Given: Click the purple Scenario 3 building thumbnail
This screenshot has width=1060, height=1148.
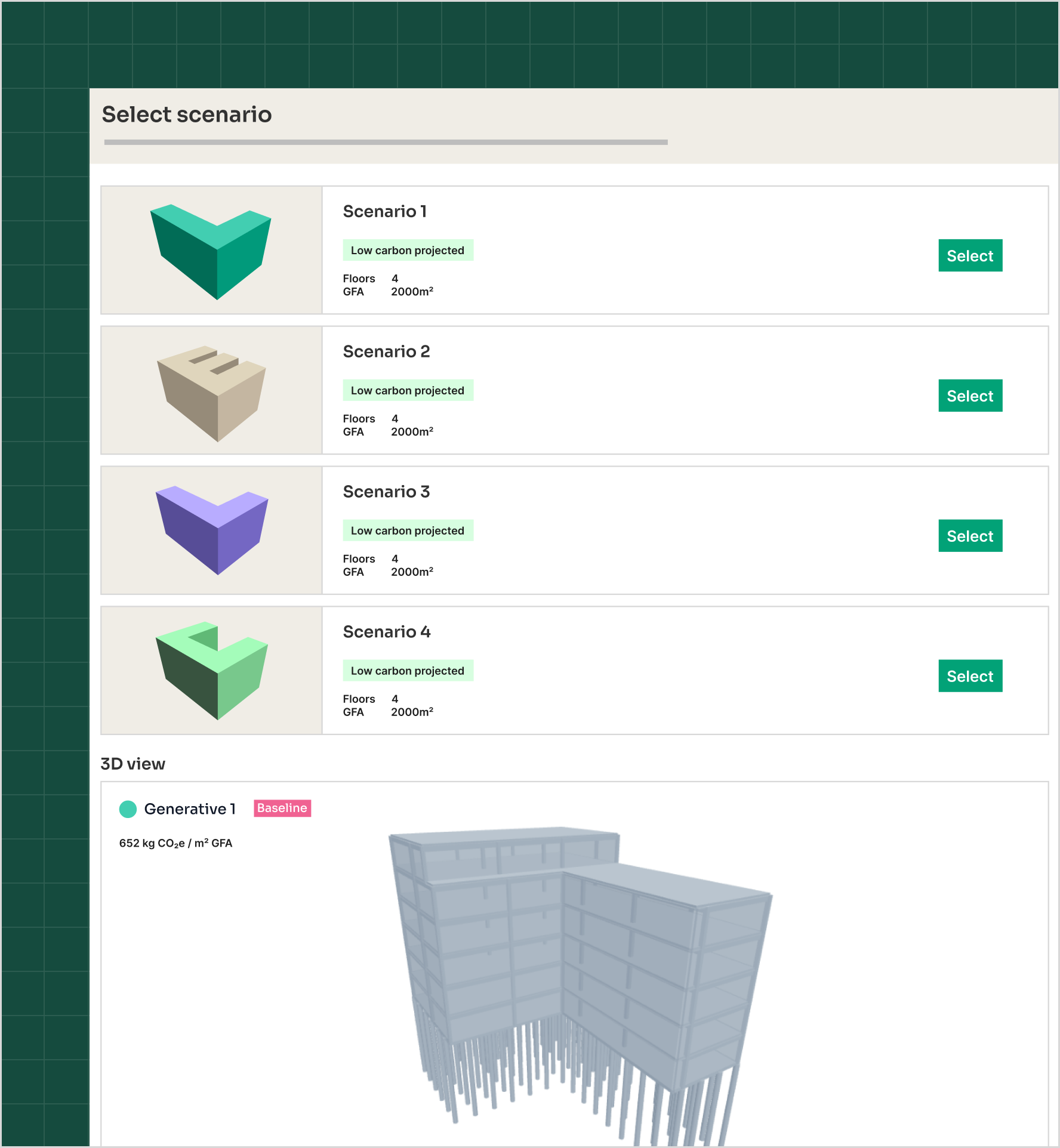Looking at the screenshot, I should 211,530.
